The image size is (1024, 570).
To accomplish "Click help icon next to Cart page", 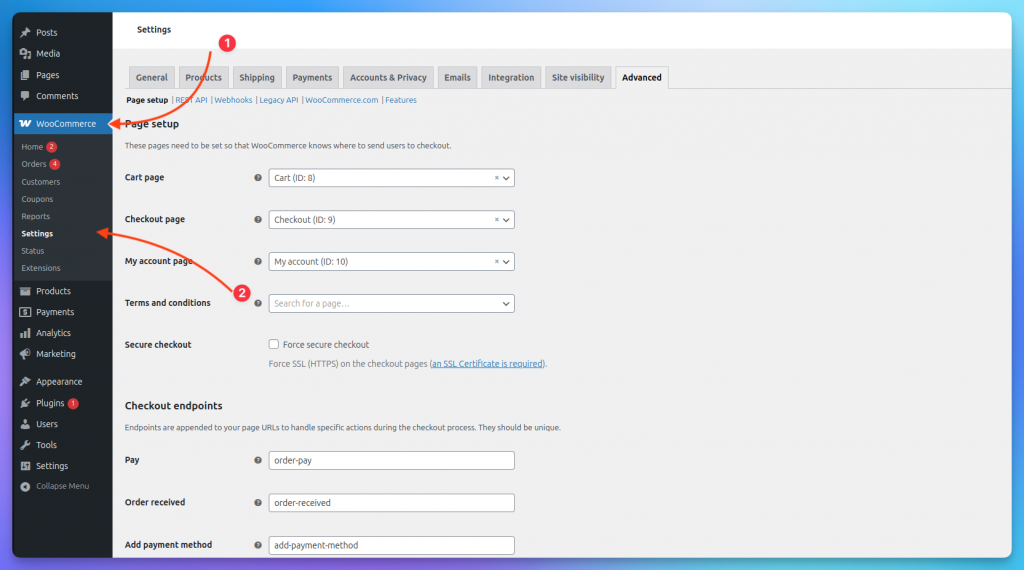I will click(258, 178).
